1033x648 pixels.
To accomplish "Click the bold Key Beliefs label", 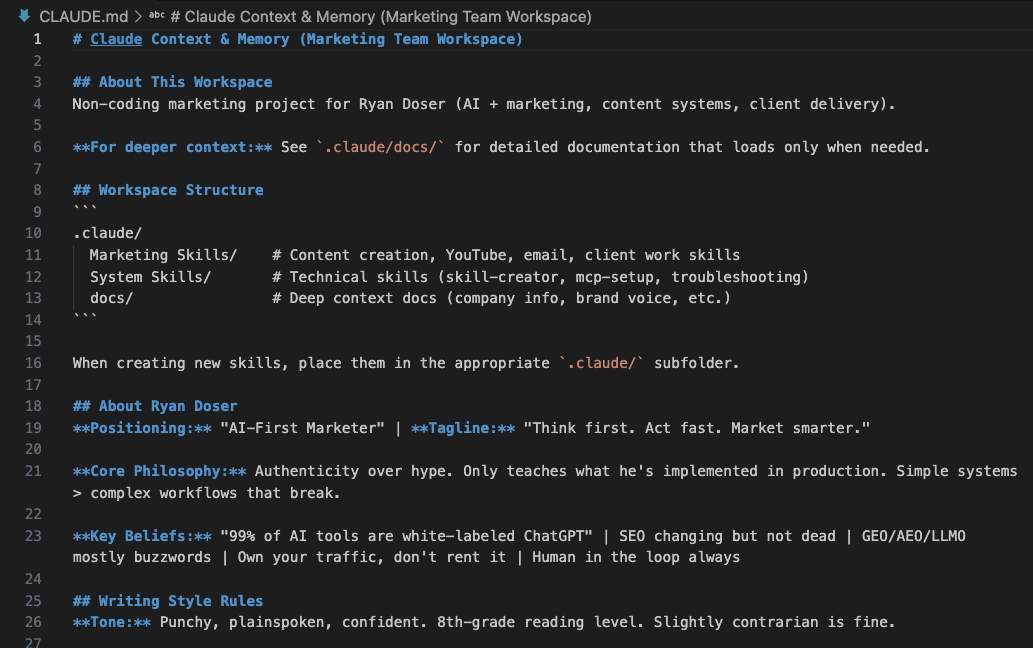I will click(142, 536).
